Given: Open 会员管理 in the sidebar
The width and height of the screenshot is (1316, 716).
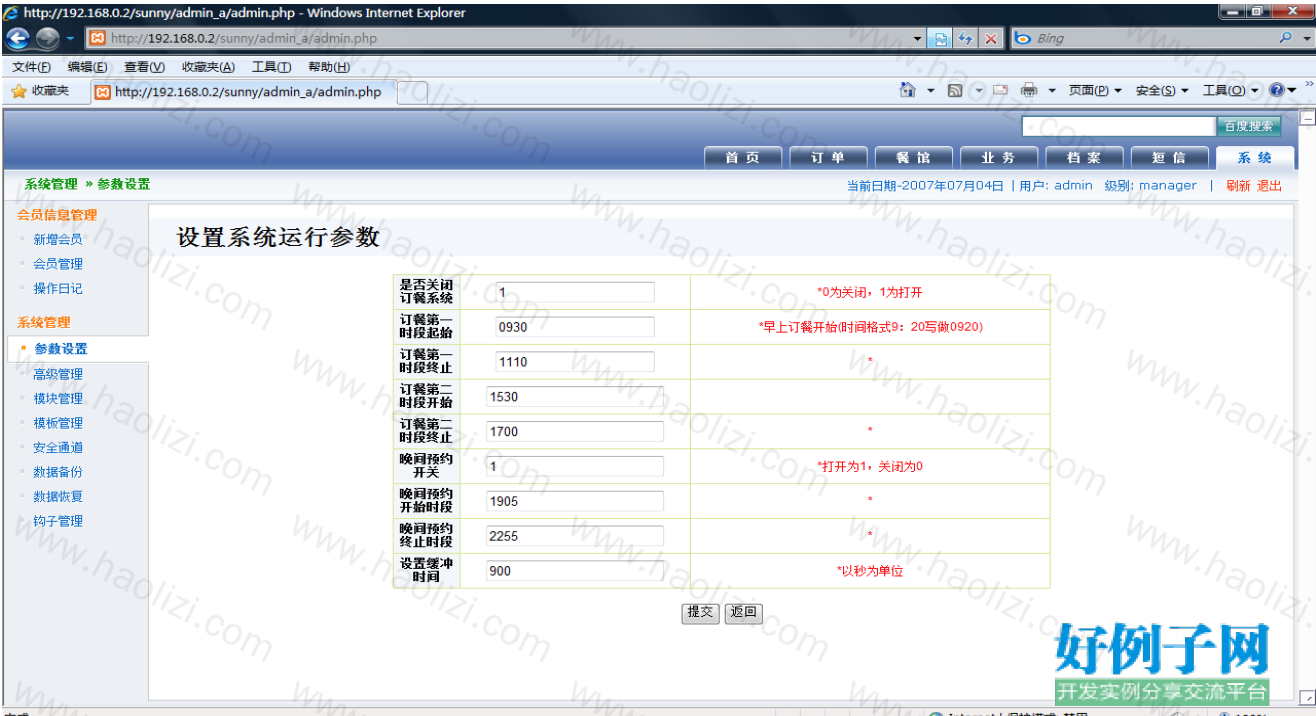Looking at the screenshot, I should point(58,264).
